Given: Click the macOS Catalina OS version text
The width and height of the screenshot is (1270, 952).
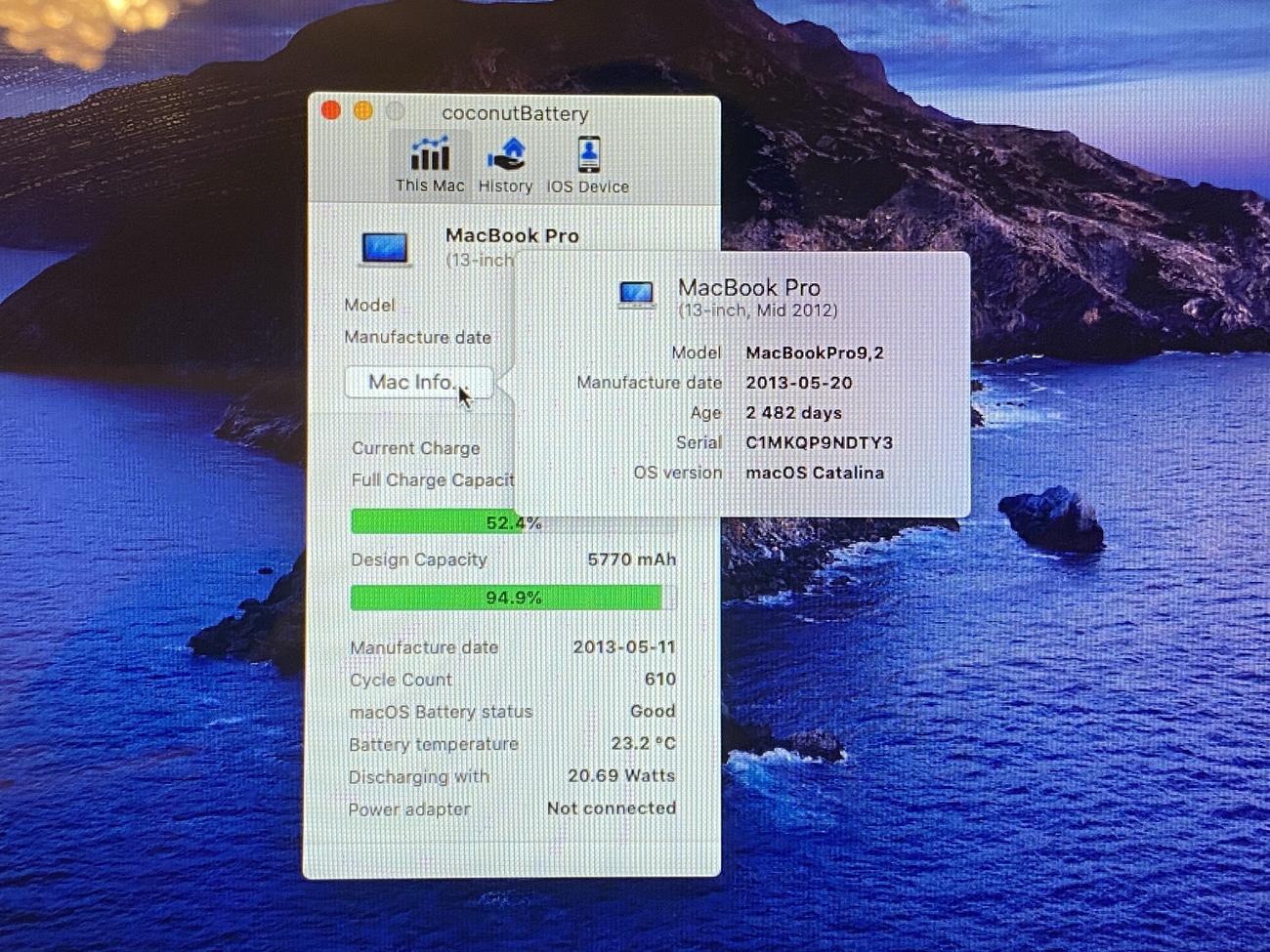Looking at the screenshot, I should pyautogui.click(x=814, y=473).
